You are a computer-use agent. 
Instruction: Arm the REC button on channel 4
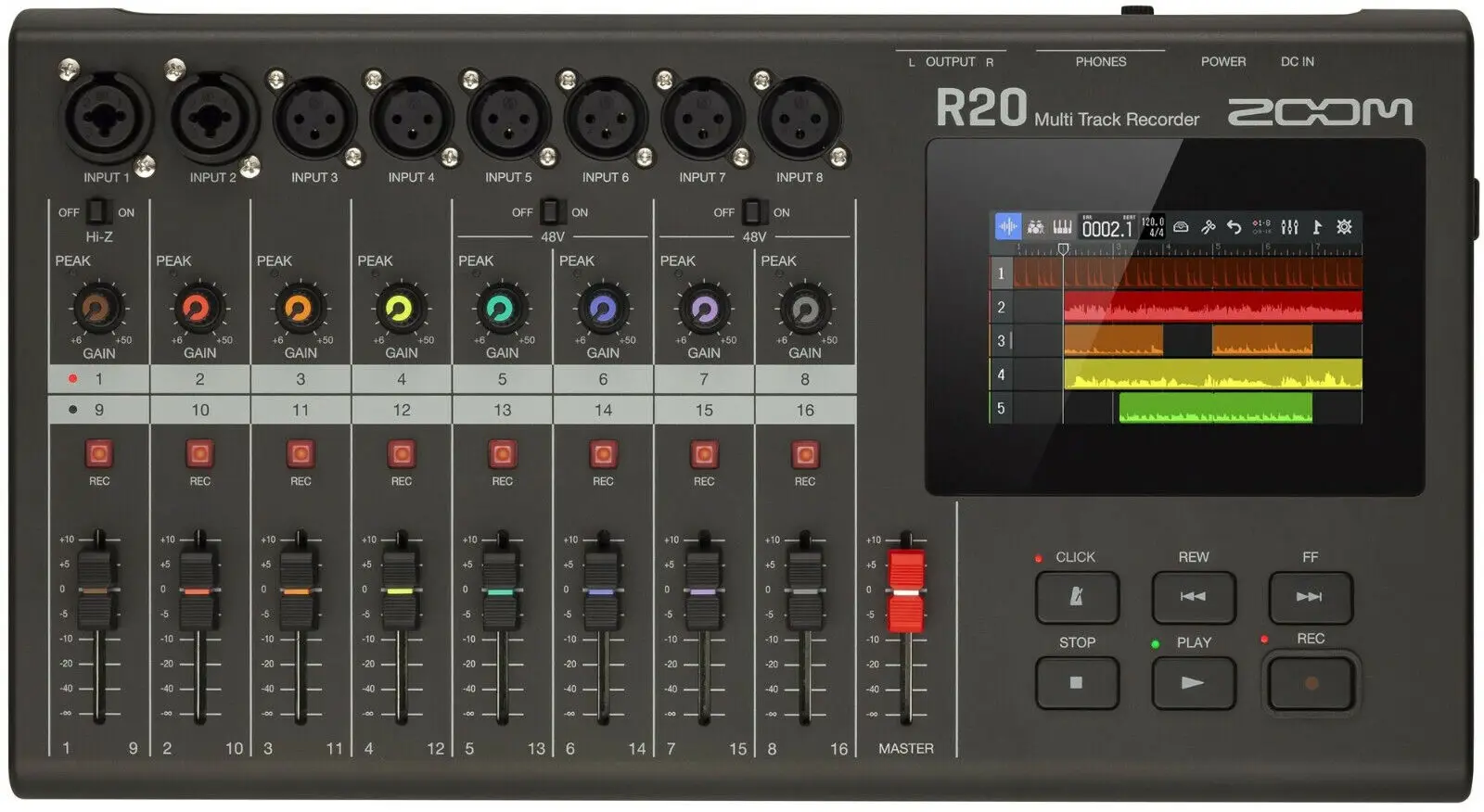point(402,454)
